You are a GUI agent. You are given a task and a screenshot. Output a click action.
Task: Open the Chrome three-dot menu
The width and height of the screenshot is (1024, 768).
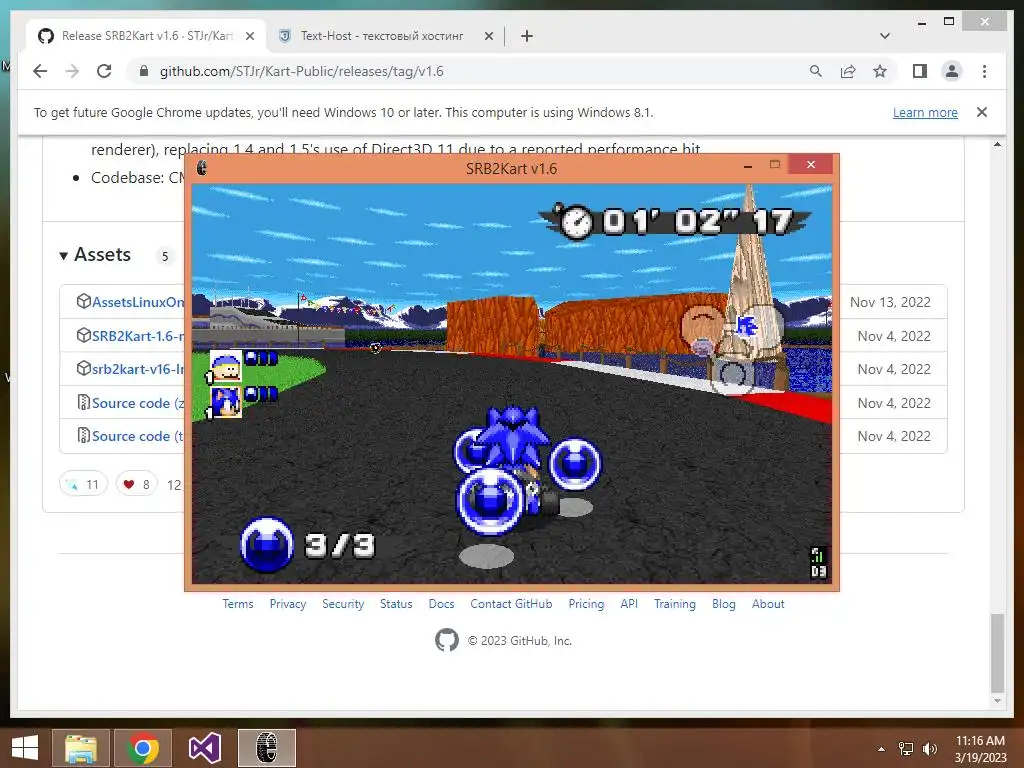pyautogui.click(x=984, y=71)
